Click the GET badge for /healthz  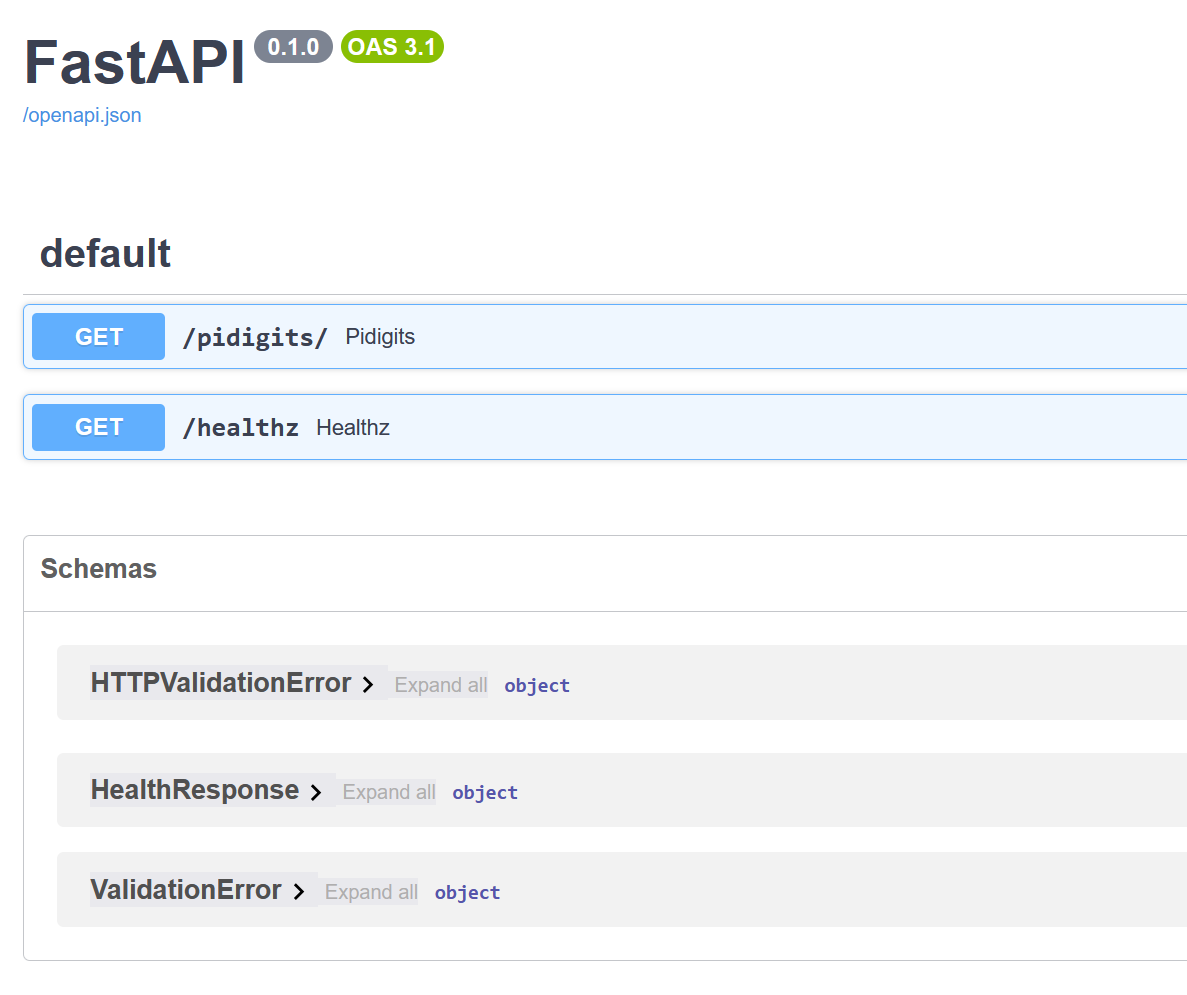(98, 427)
